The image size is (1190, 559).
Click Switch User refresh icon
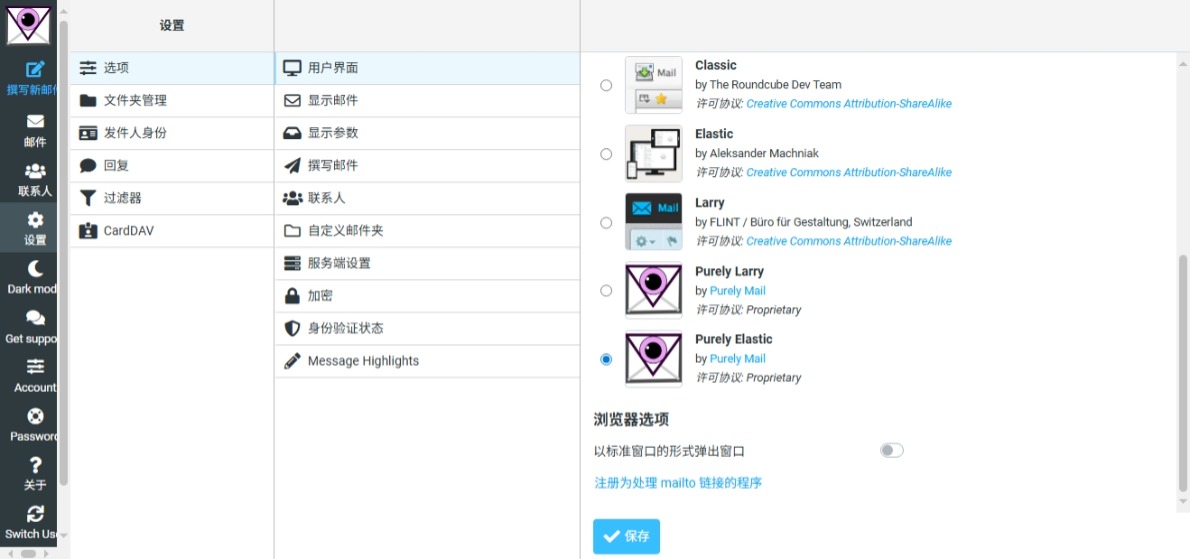point(35,513)
